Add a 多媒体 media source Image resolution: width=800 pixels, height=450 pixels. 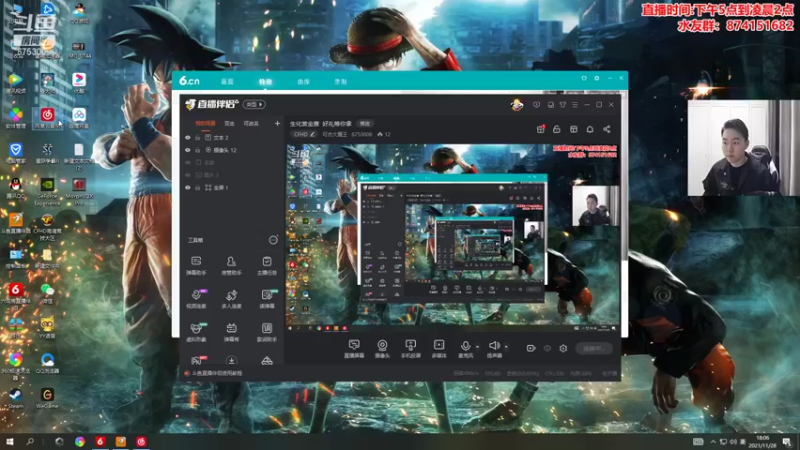tap(439, 349)
